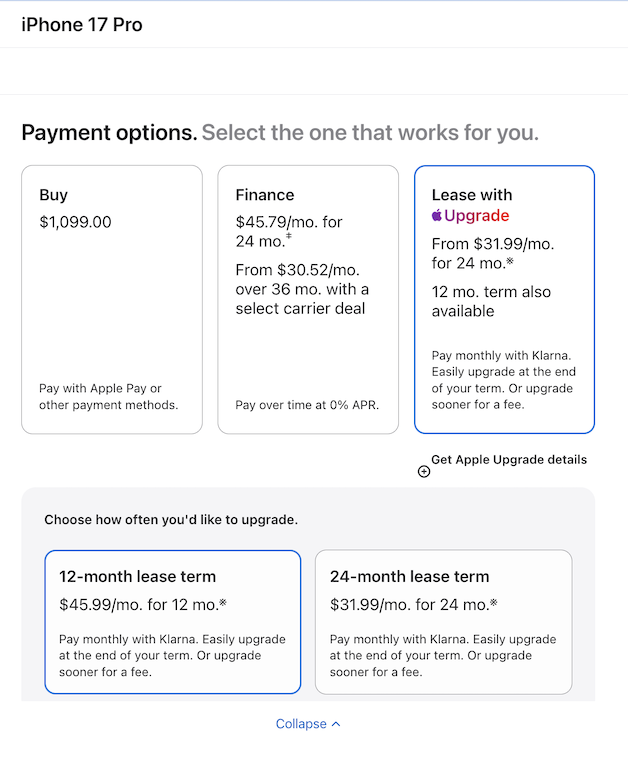
Task: Open the footnote symbol after Finance 24 mo.
Action: pos(289,236)
